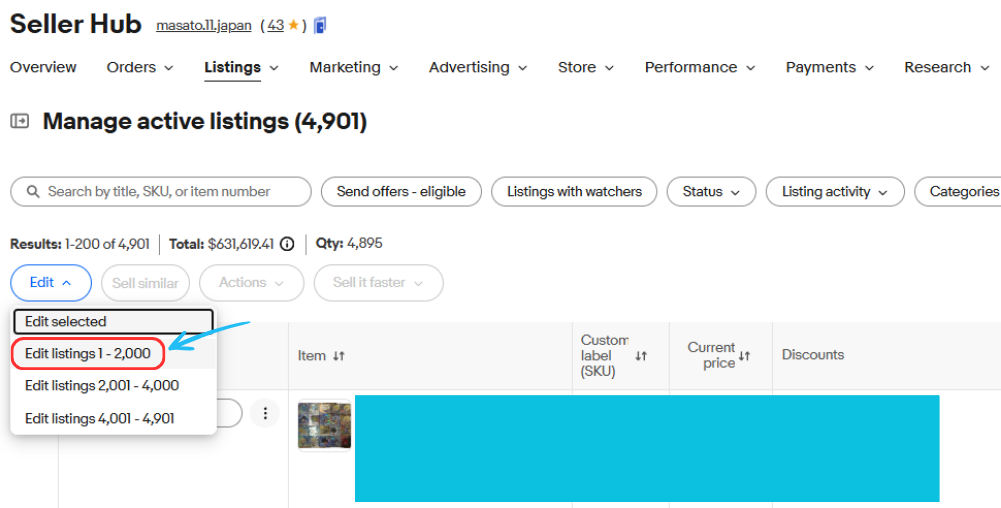Open the Categories filter
The image size is (1001, 508).
point(958,191)
